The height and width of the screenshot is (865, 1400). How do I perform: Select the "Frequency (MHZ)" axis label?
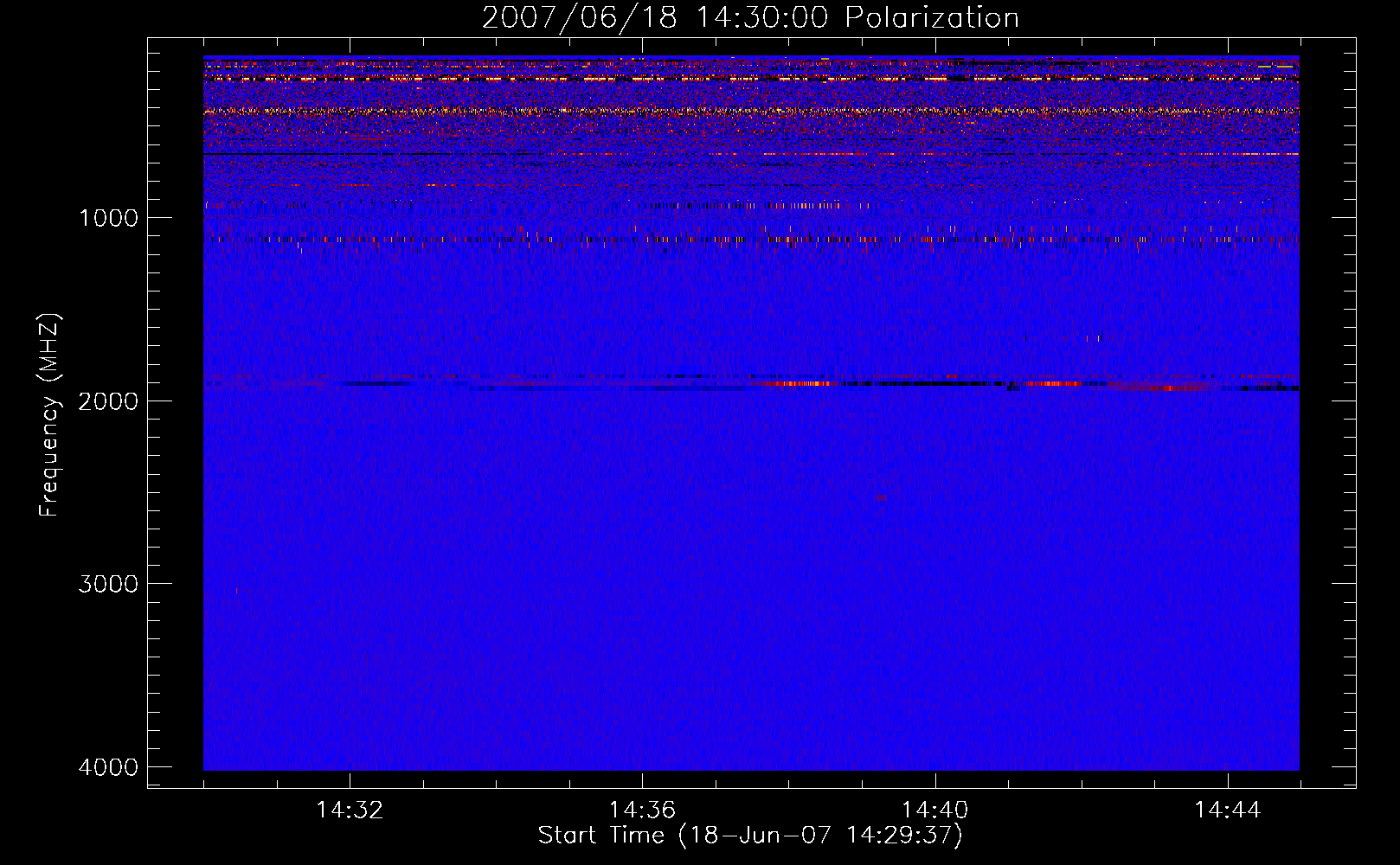pos(49,415)
